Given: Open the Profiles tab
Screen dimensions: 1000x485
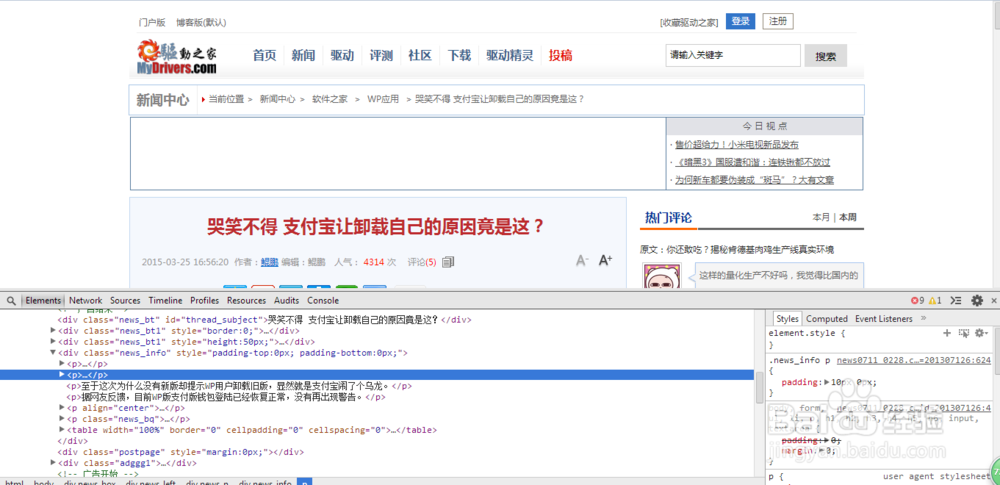Looking at the screenshot, I should point(205,301).
